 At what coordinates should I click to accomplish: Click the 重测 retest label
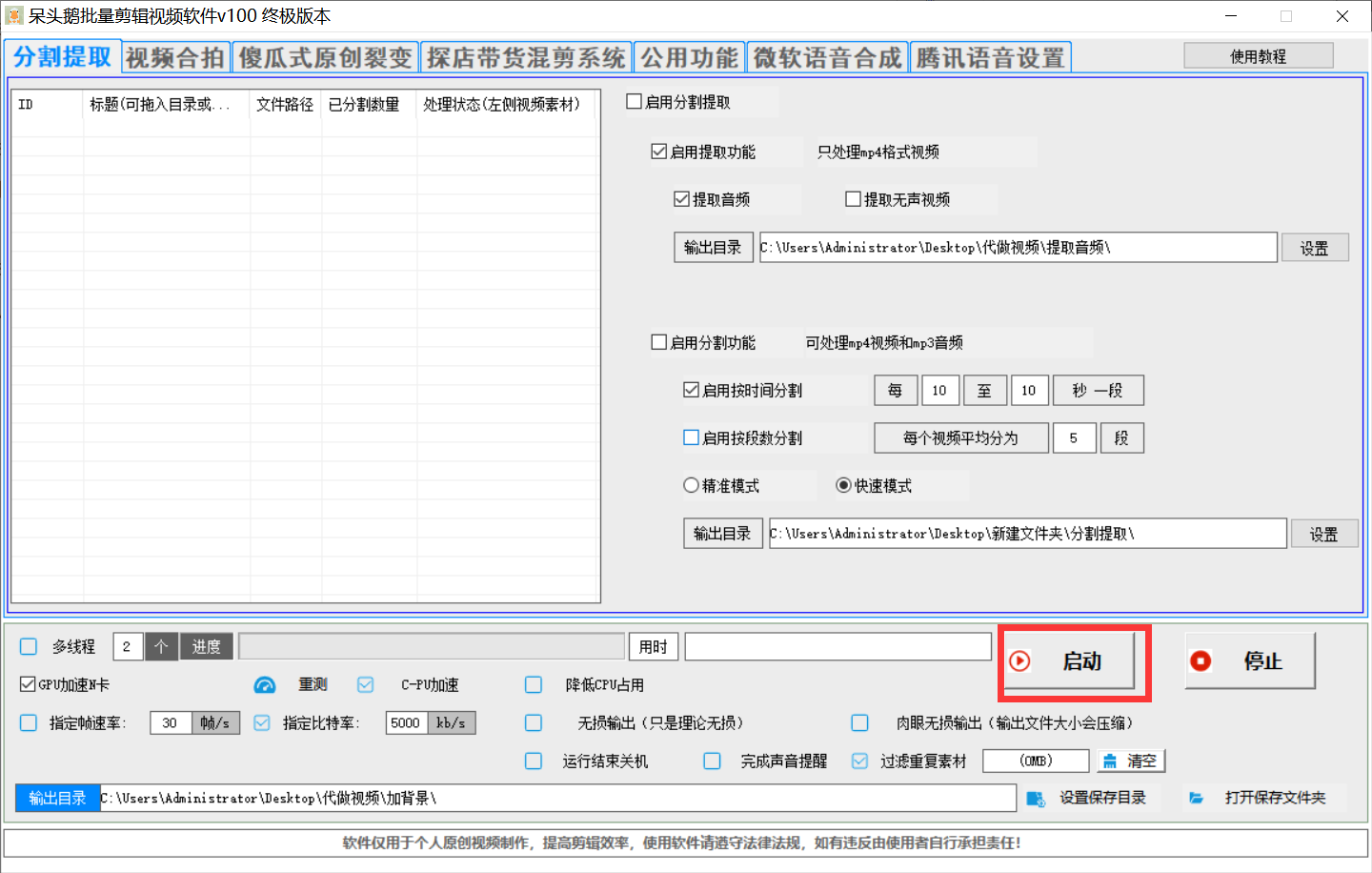[313, 684]
